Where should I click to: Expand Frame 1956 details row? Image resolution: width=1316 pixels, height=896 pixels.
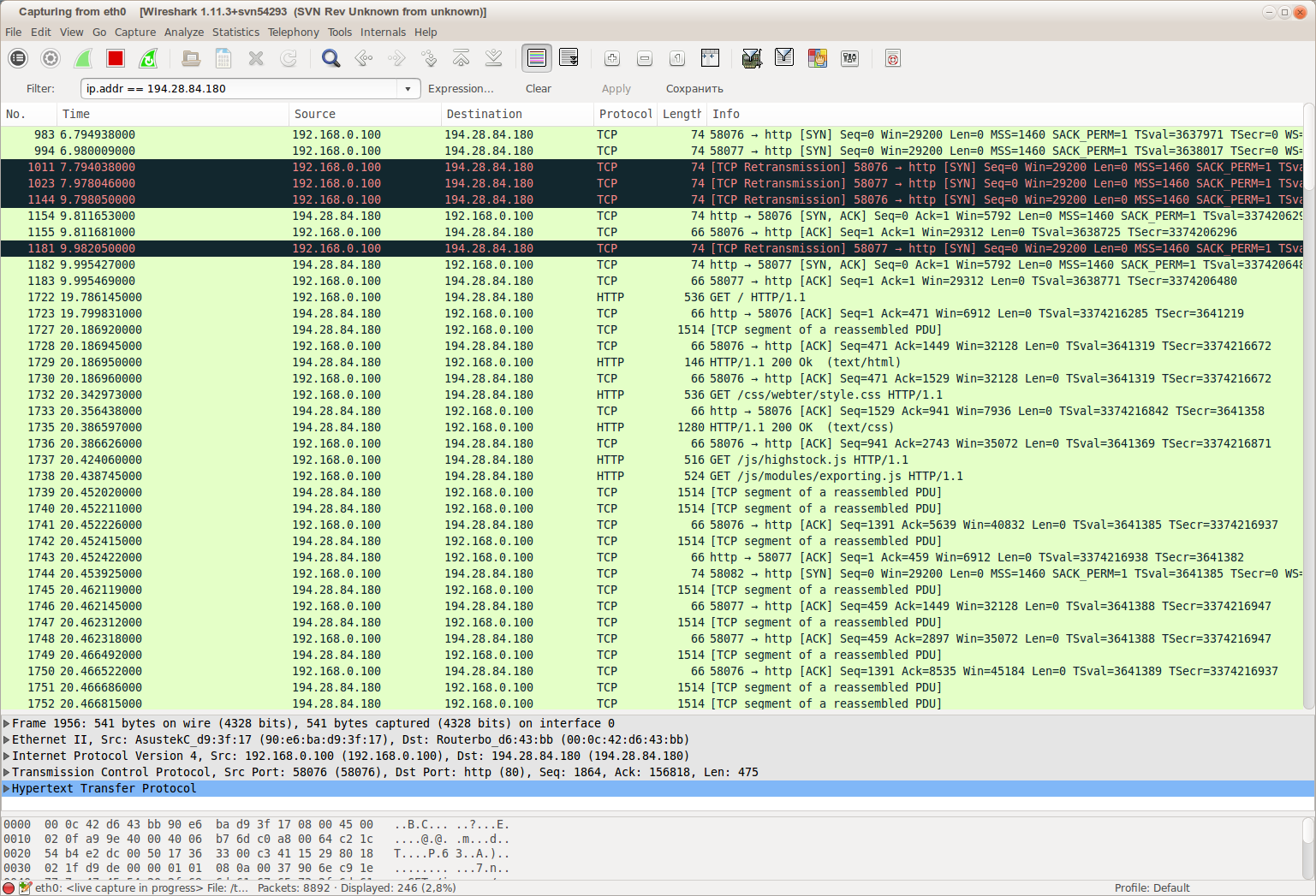[7, 723]
